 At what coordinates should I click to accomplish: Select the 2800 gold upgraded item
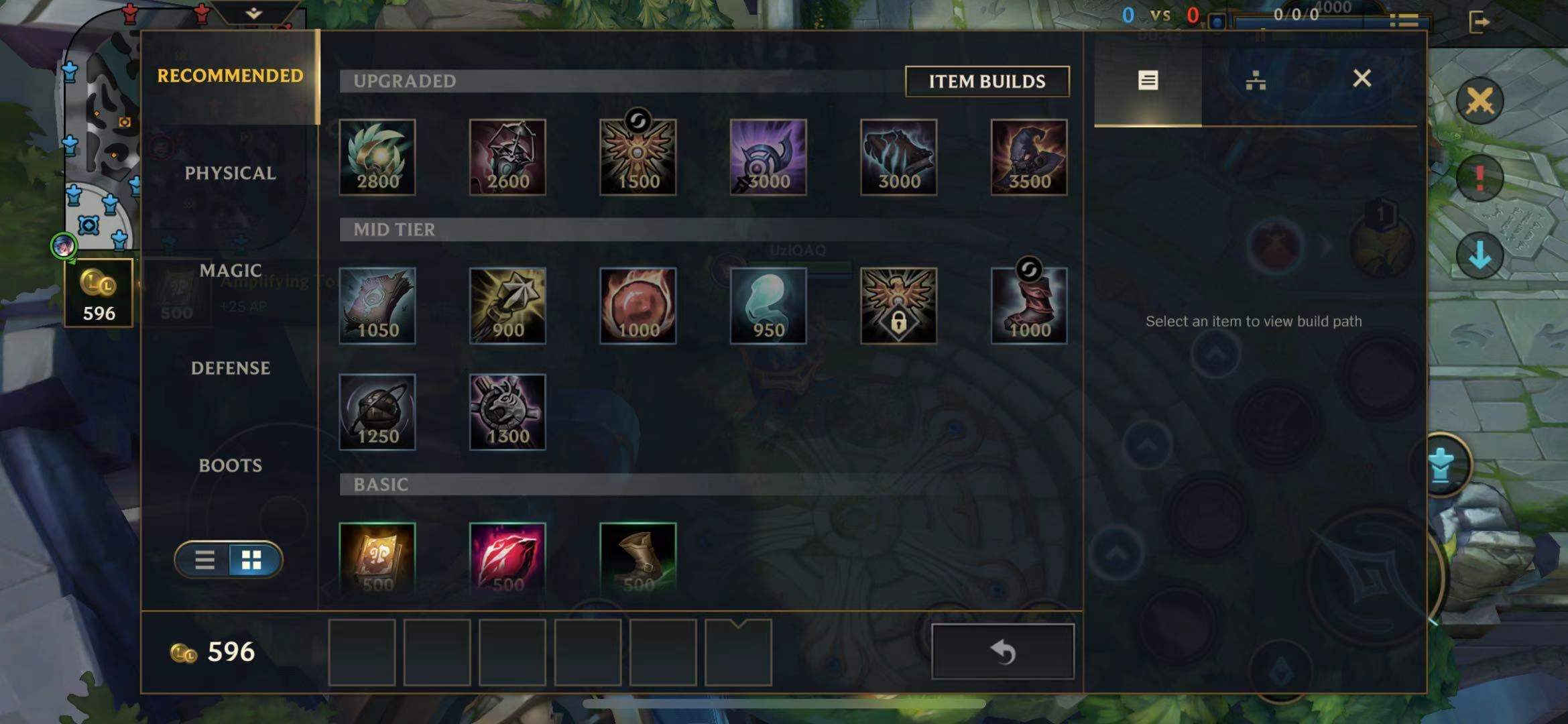coord(377,158)
